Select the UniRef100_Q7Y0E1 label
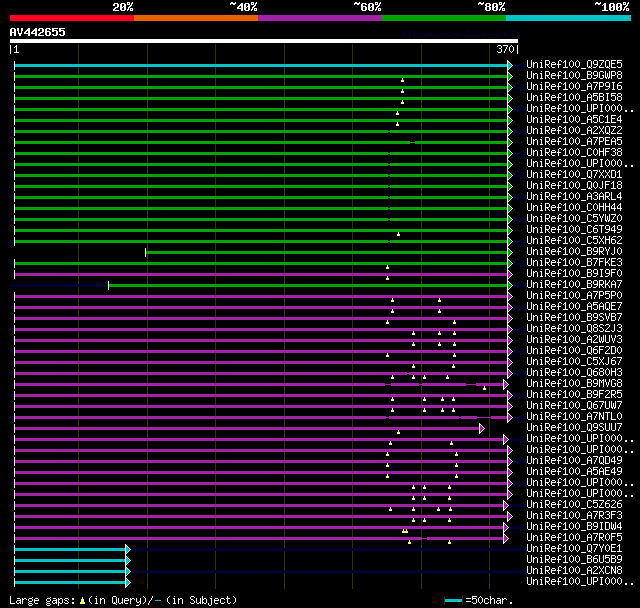Viewport: 640px width, 608px height. [574, 549]
